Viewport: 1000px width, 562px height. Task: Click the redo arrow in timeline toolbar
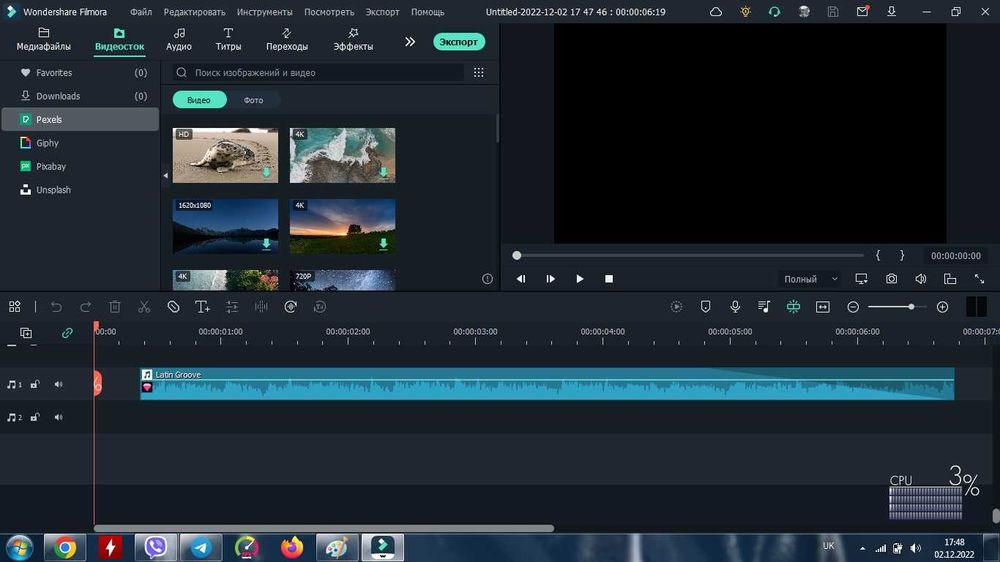click(x=85, y=307)
